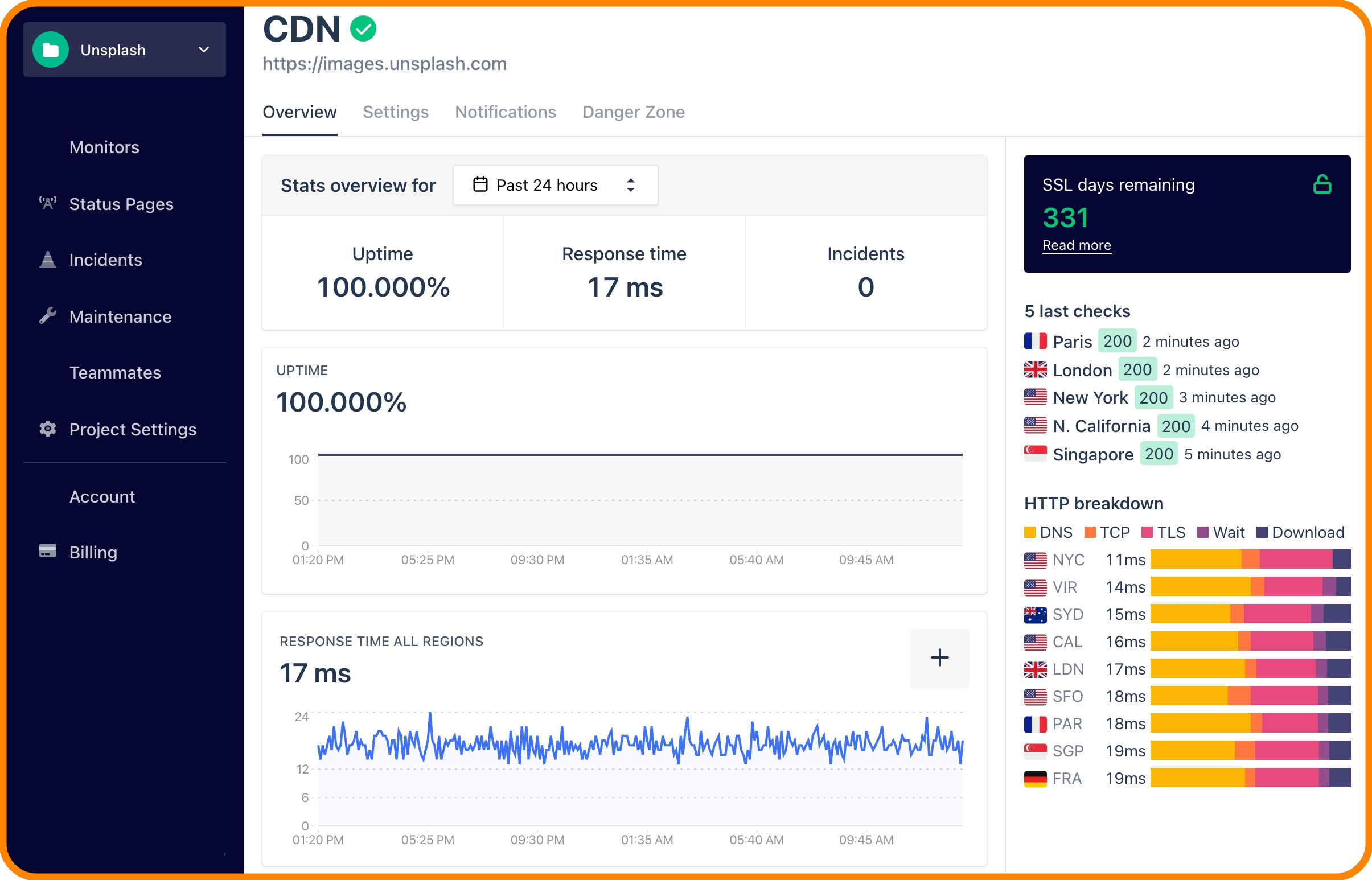
Task: Click the green SSL unlock padlock icon
Action: point(1322,184)
